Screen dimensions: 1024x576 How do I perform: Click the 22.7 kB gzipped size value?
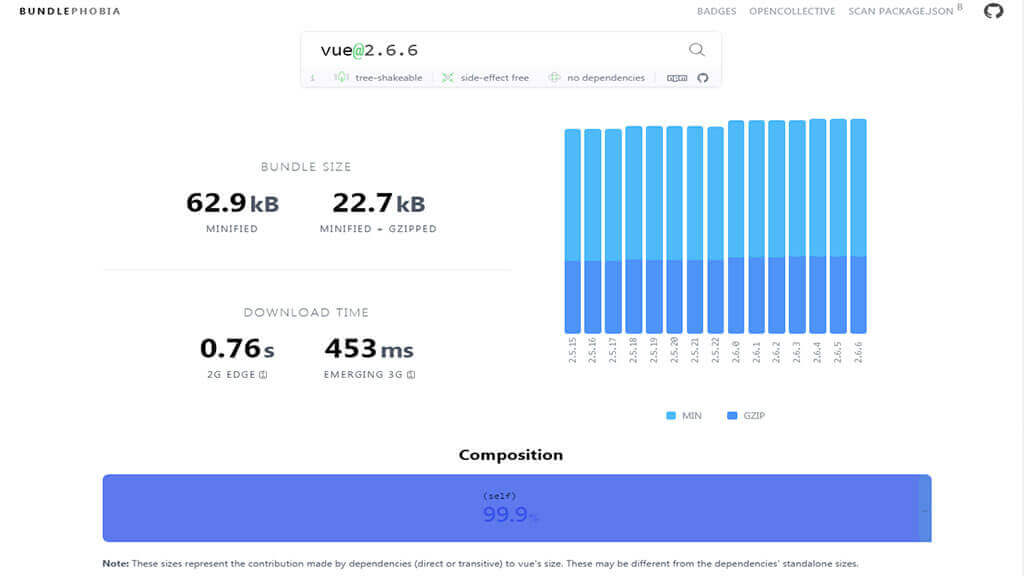pos(379,203)
